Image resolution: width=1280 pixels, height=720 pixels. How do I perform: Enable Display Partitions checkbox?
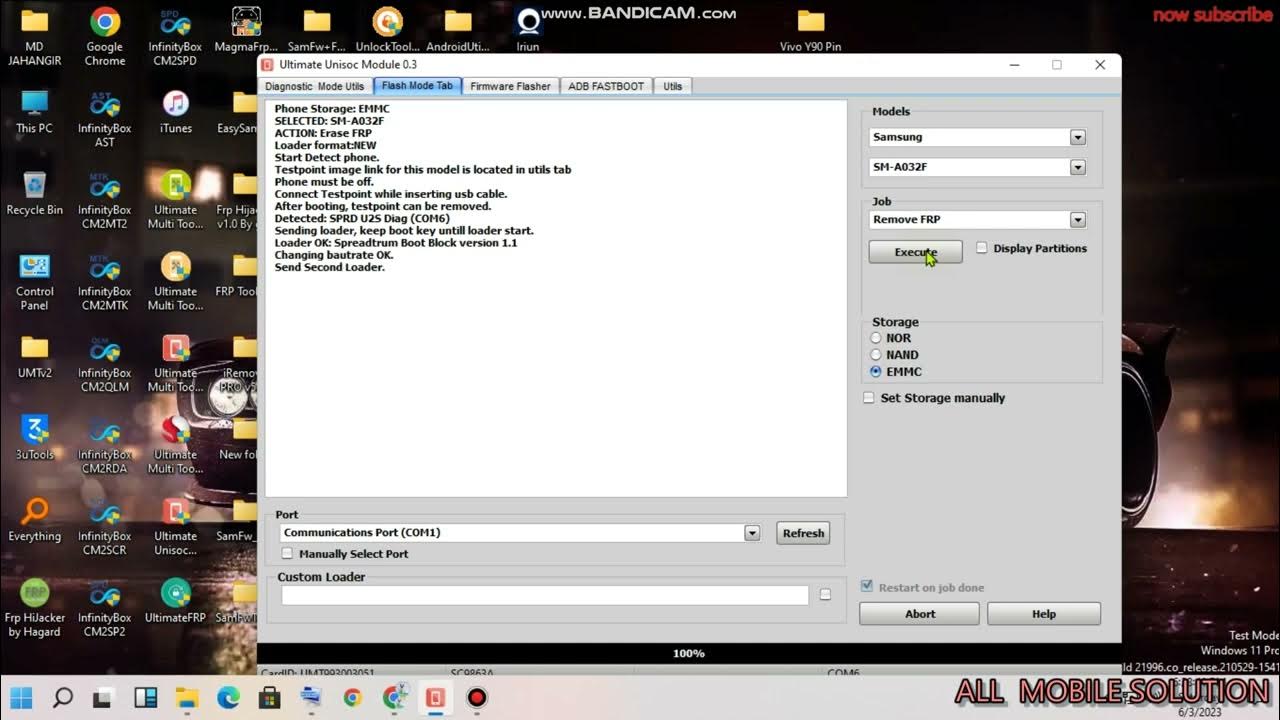(982, 248)
